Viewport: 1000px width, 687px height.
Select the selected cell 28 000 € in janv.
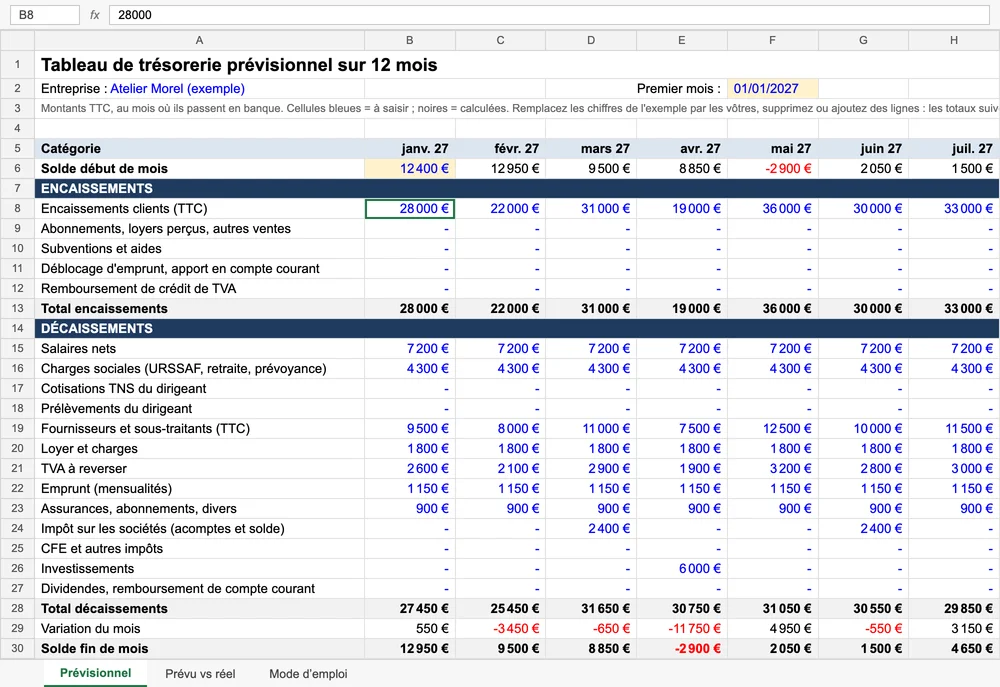click(409, 209)
